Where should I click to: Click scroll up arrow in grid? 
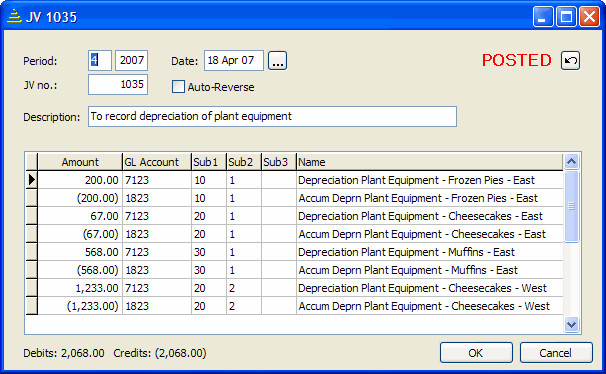click(x=572, y=161)
